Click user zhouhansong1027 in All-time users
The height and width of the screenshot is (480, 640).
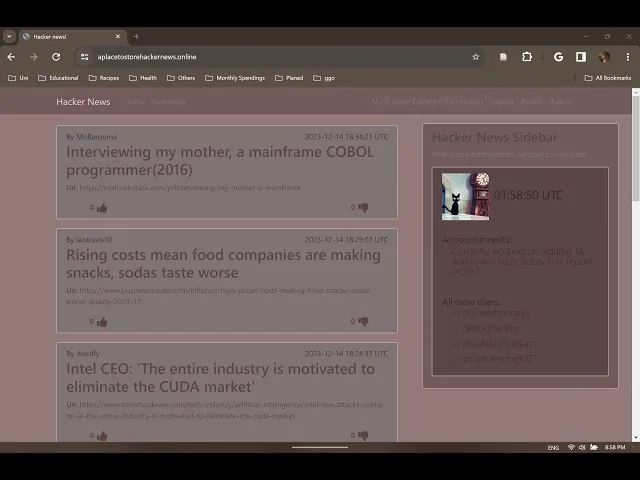[x=500, y=359]
